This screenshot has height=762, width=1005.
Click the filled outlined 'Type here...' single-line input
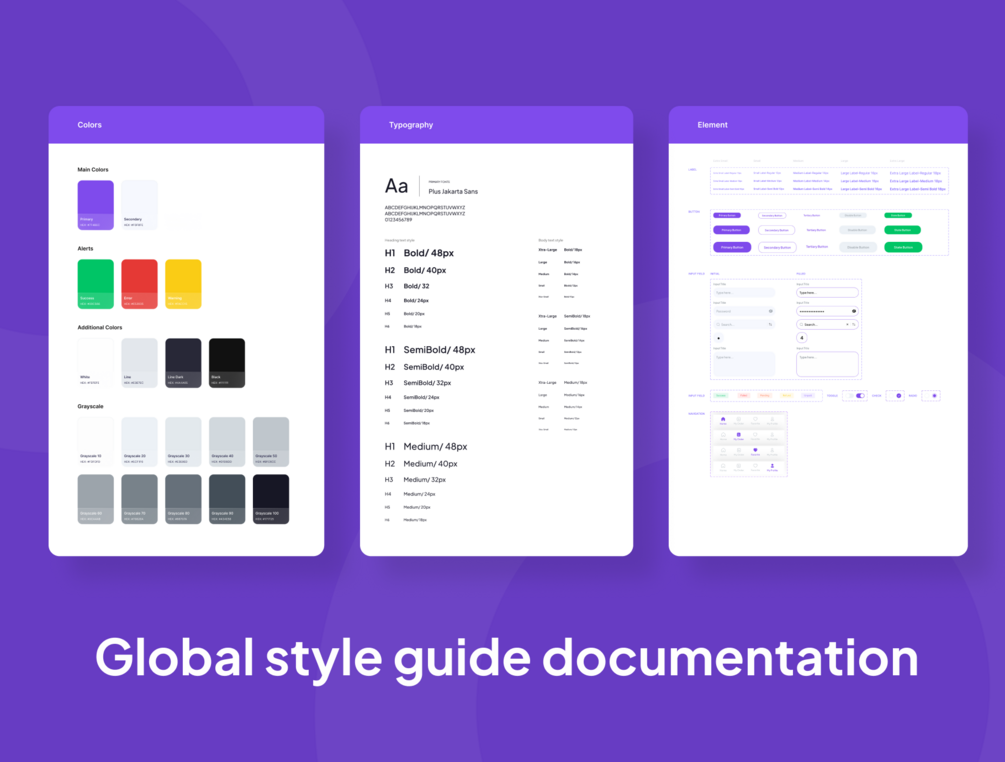[827, 292]
